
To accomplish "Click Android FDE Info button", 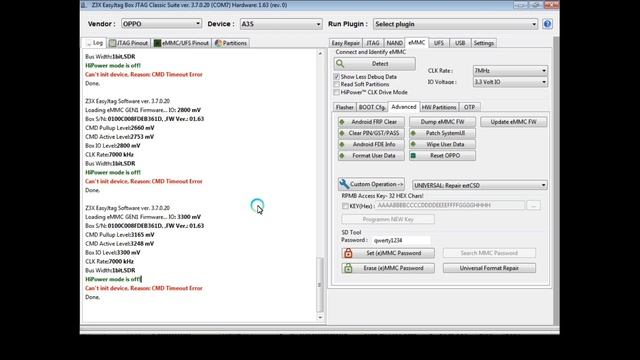I will pyautogui.click(x=371, y=144).
